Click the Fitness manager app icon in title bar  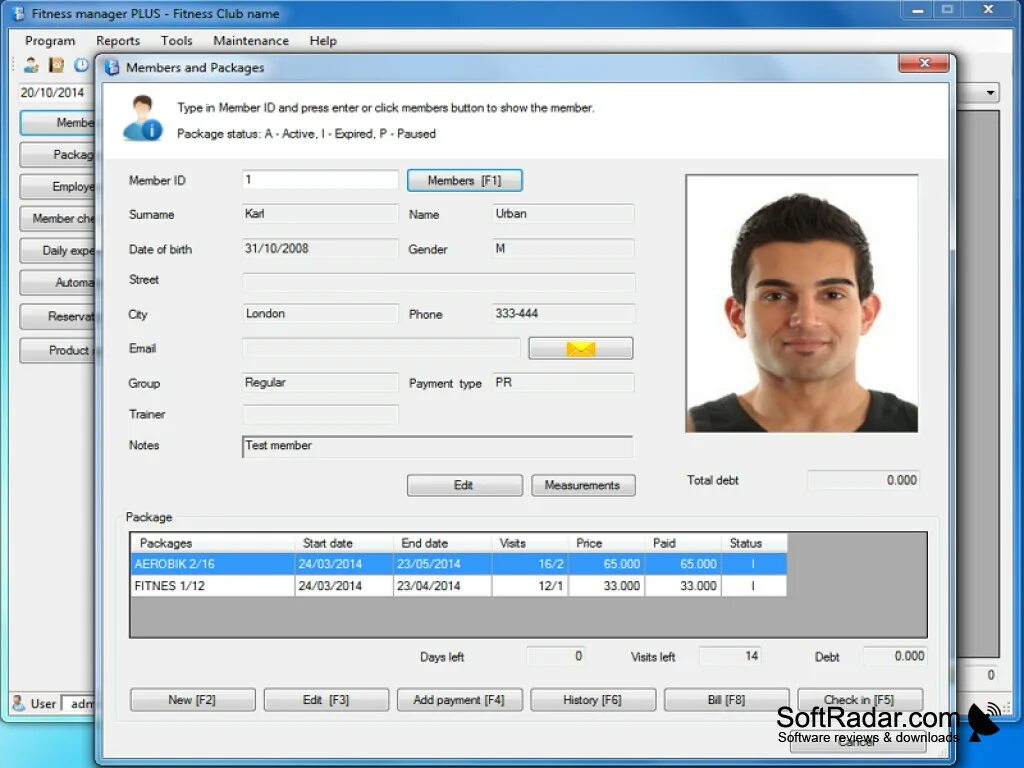pos(18,13)
